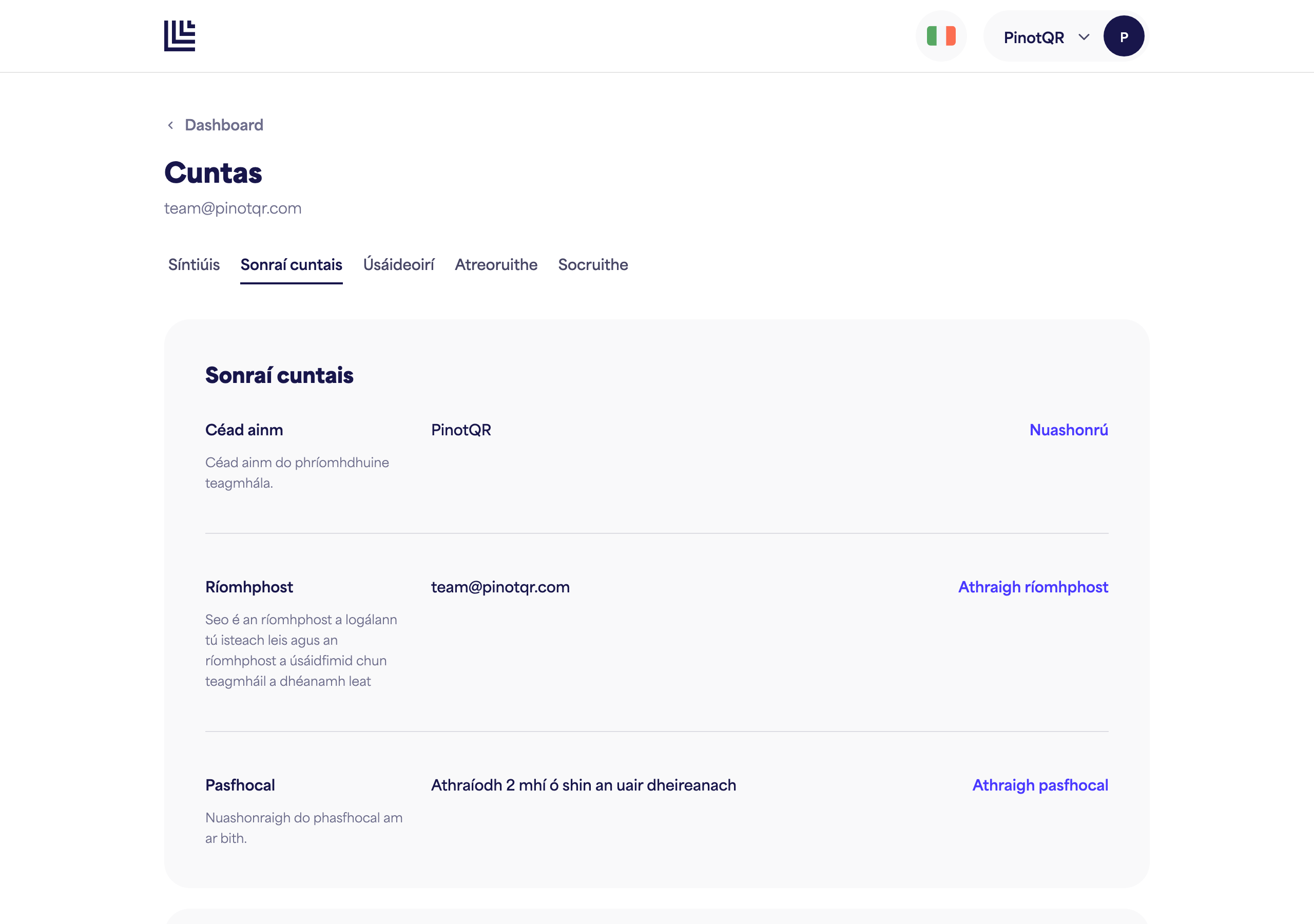Select the Sonraí cuntais tab

[292, 264]
